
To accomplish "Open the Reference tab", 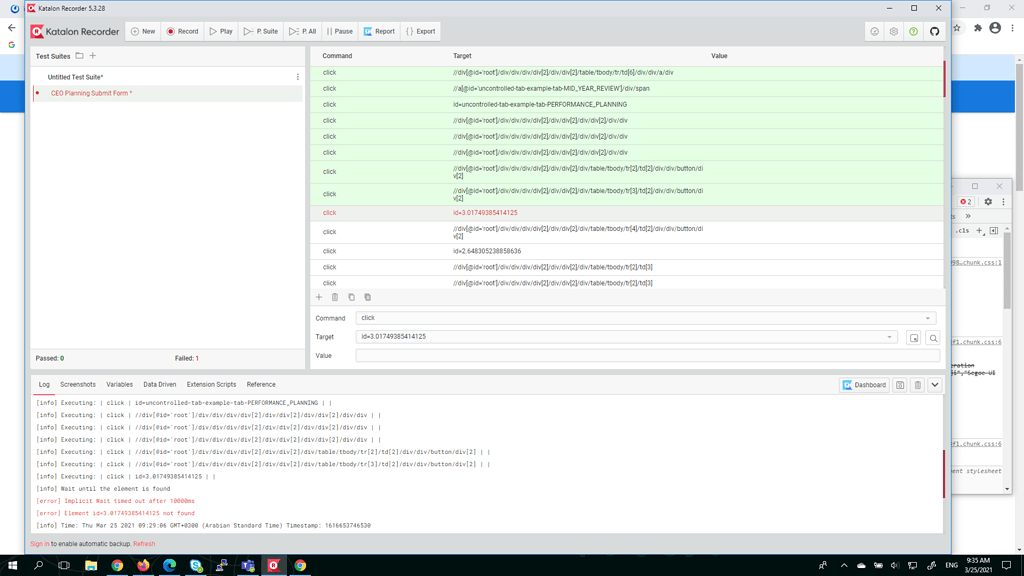I will coord(261,385).
